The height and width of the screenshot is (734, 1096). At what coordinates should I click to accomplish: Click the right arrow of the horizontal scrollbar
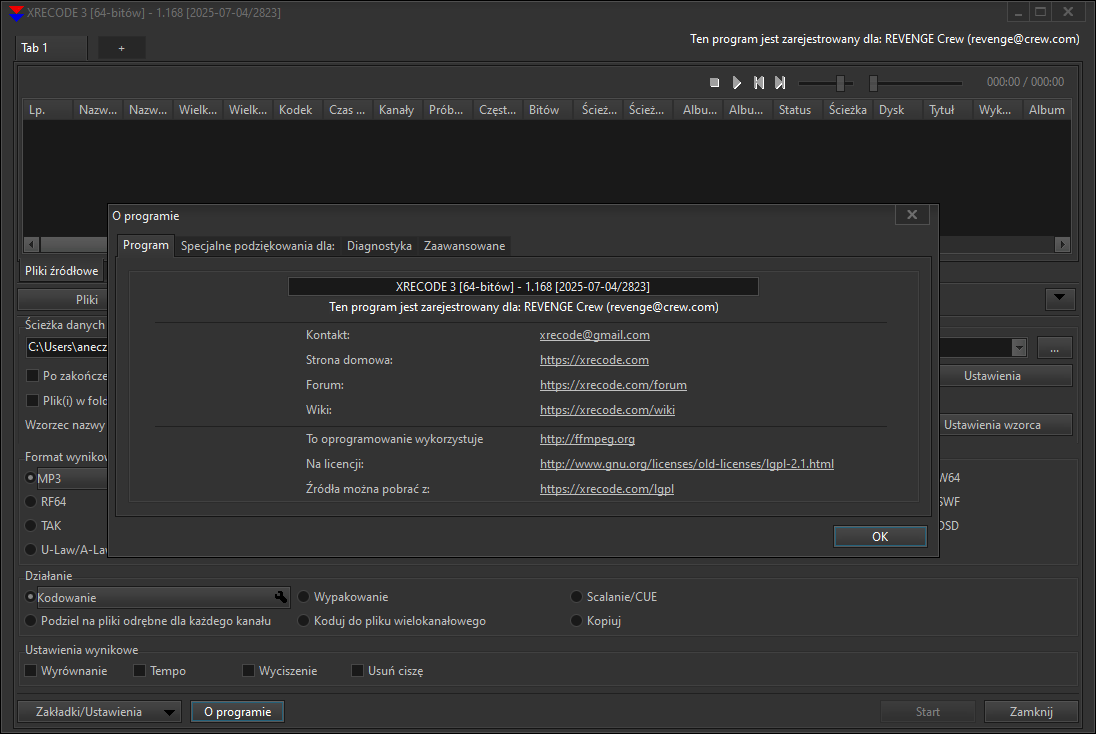tap(1062, 244)
